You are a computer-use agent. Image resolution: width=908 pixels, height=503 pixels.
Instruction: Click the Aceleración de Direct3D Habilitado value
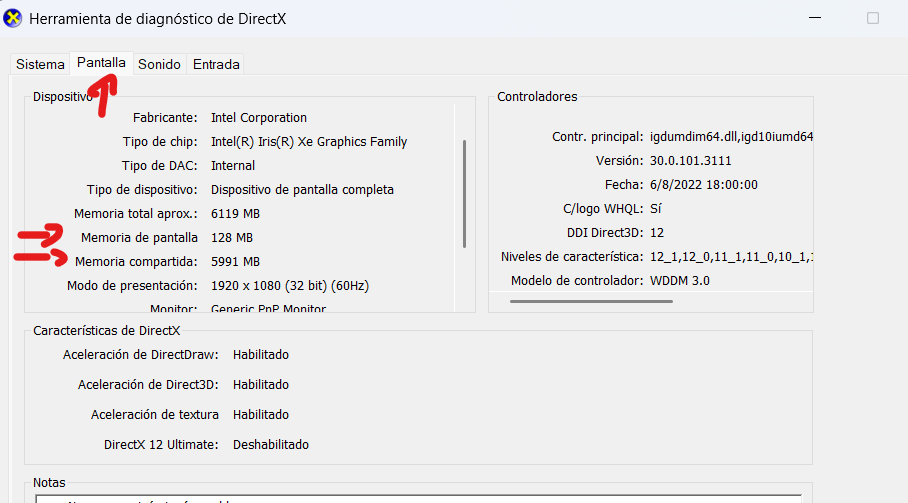point(261,385)
